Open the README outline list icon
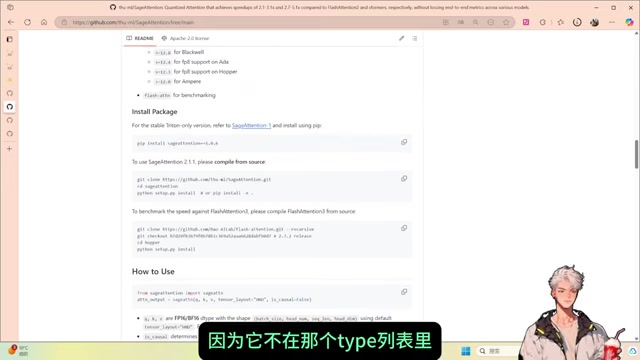 pyautogui.click(x=415, y=38)
